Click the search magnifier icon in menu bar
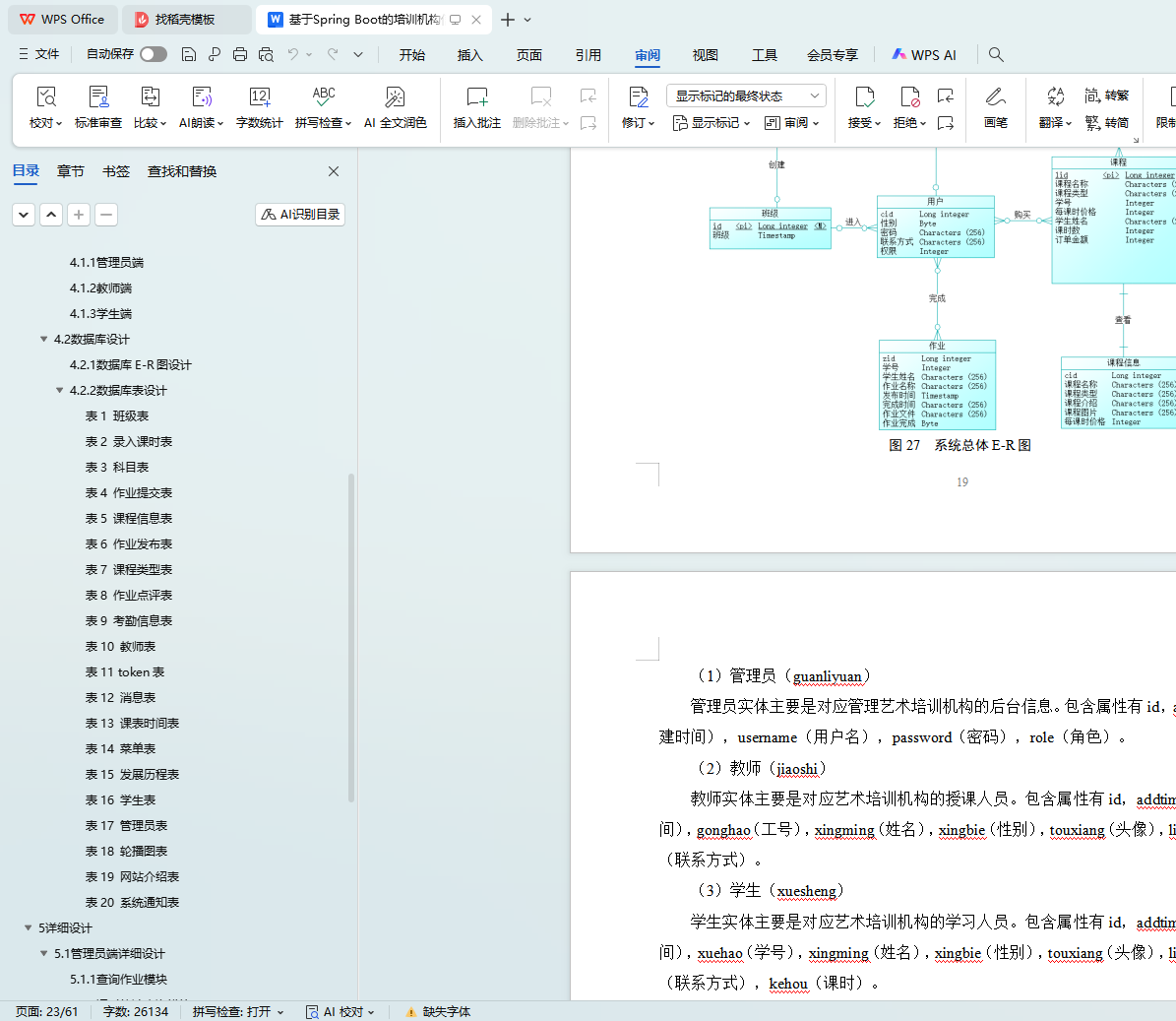 pos(996,55)
